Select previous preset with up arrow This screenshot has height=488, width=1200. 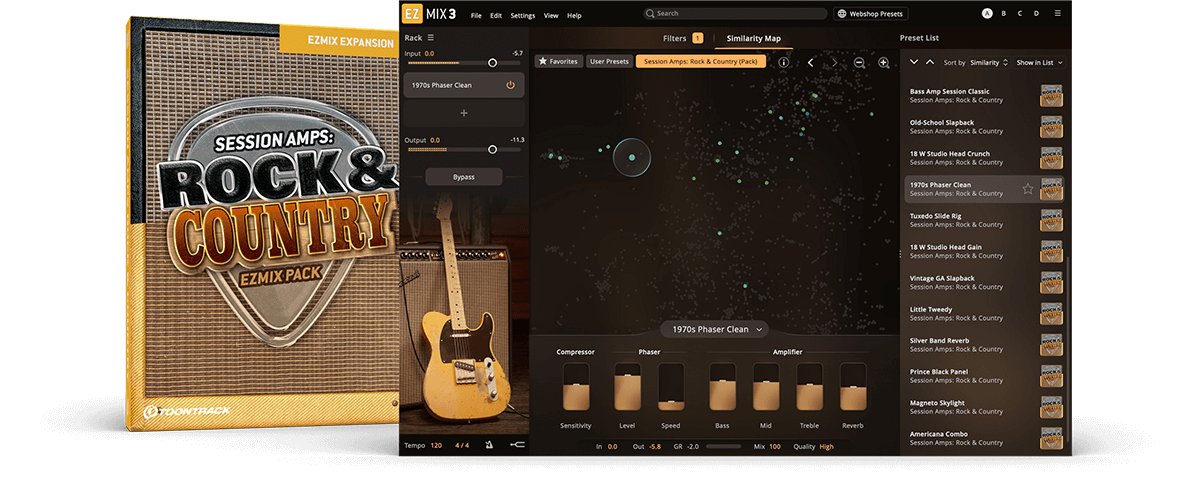click(930, 62)
